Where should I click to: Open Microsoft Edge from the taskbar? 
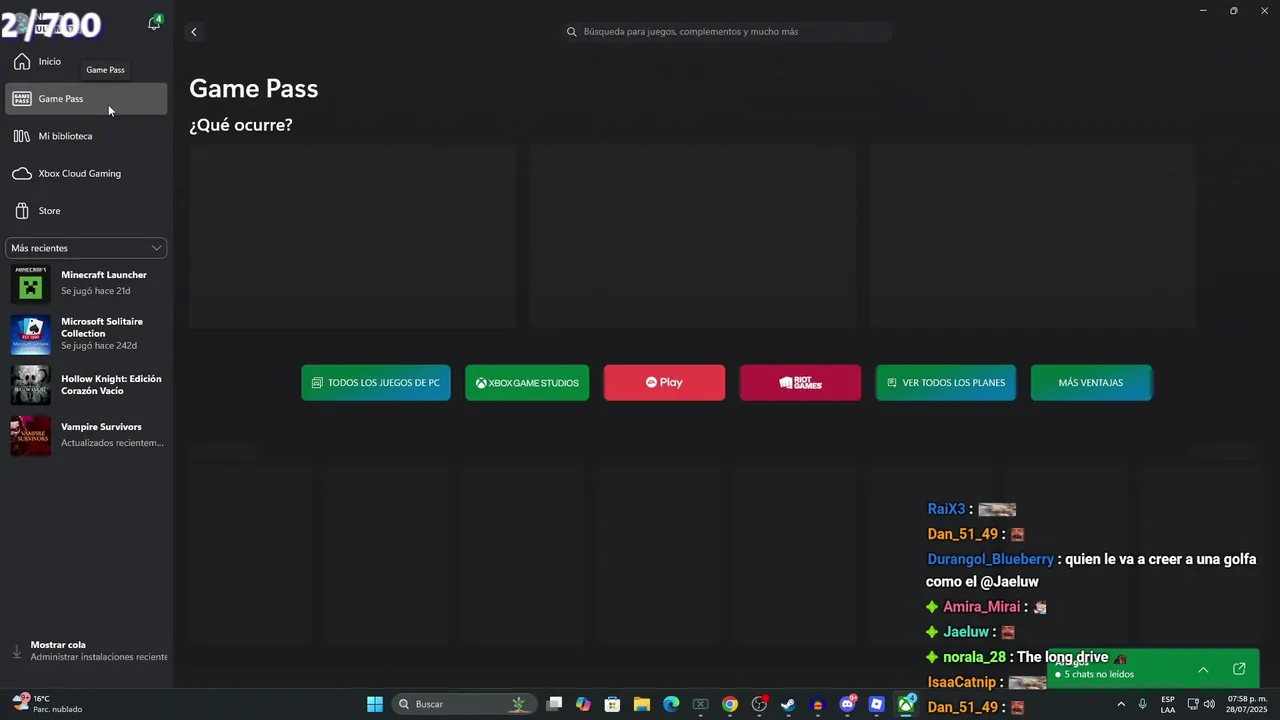671,704
